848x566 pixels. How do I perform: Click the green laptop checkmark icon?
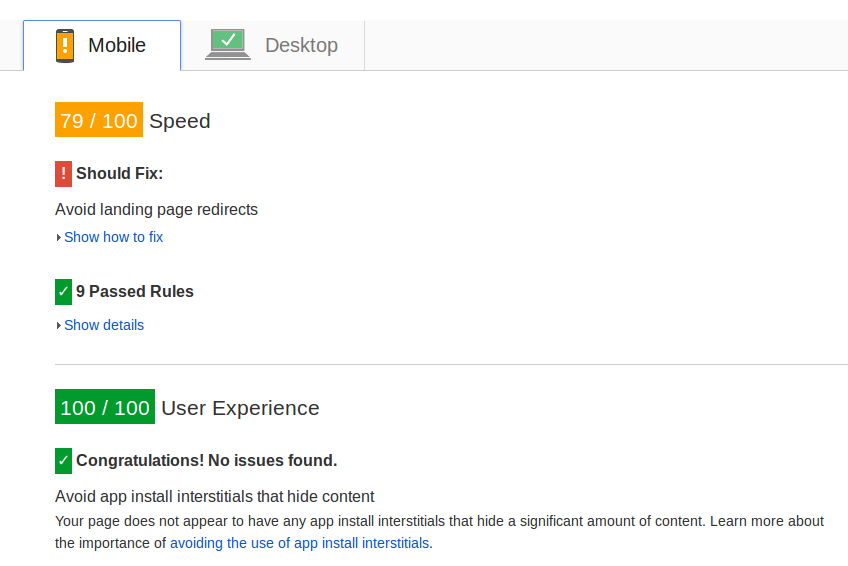[228, 44]
